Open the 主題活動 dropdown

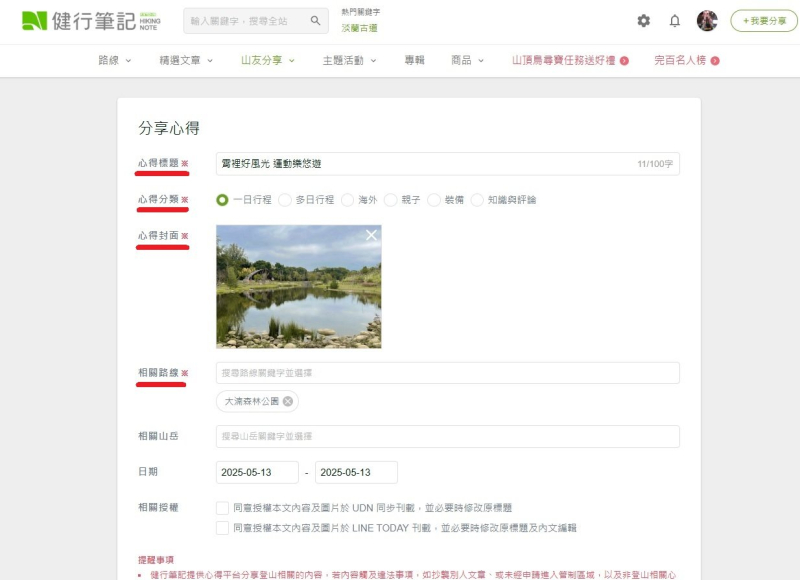click(x=349, y=61)
